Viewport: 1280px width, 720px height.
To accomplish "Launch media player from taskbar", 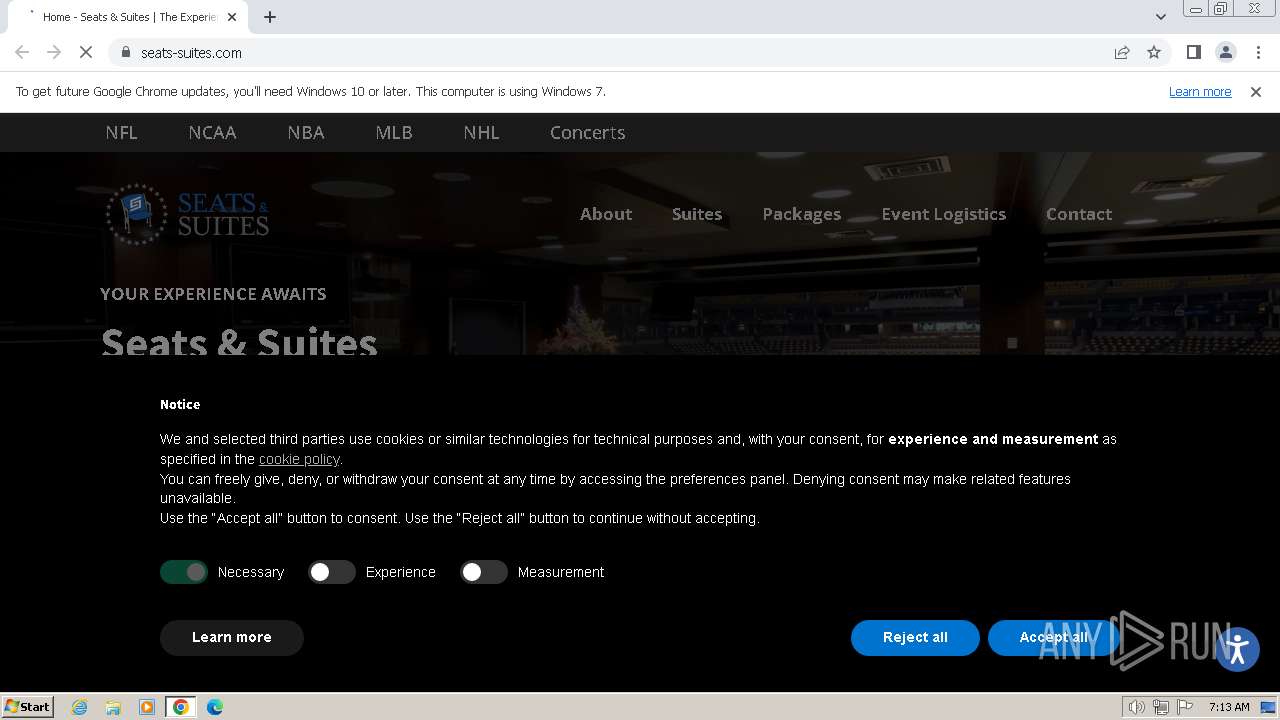I will 147,707.
